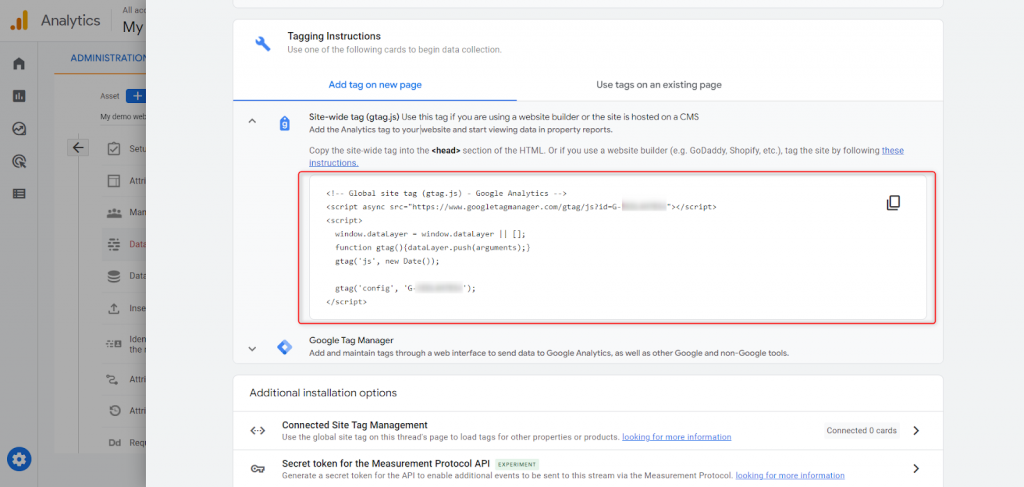Open Measurement Protocol API secret chevron
This screenshot has width=1024, height=487.
tap(916, 468)
